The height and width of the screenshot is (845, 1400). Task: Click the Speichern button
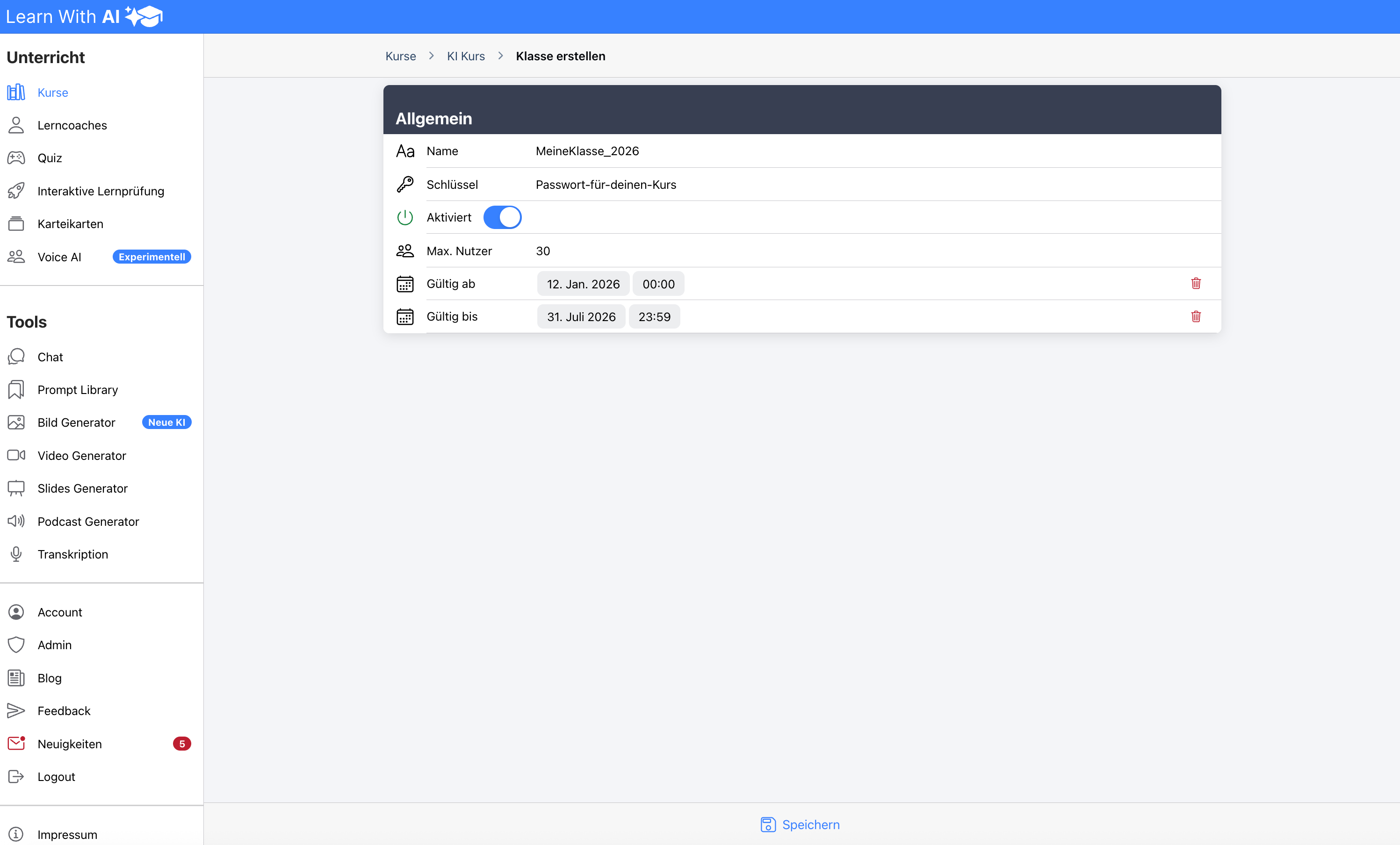click(800, 824)
